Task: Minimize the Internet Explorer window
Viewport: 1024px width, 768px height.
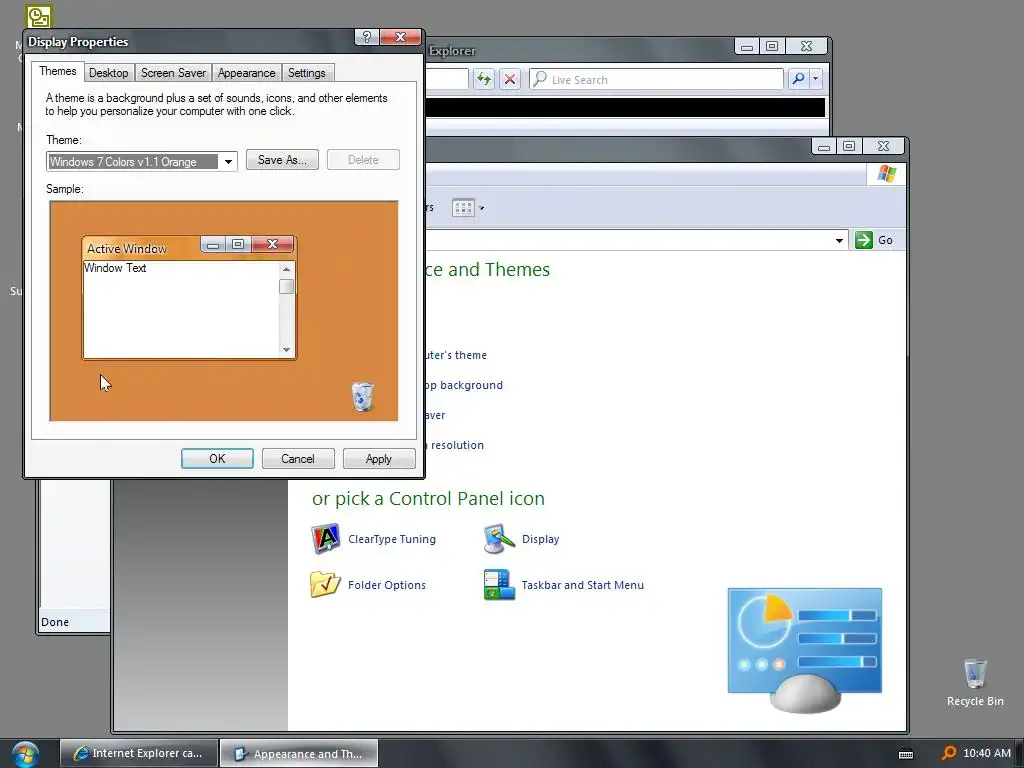Action: click(x=746, y=46)
